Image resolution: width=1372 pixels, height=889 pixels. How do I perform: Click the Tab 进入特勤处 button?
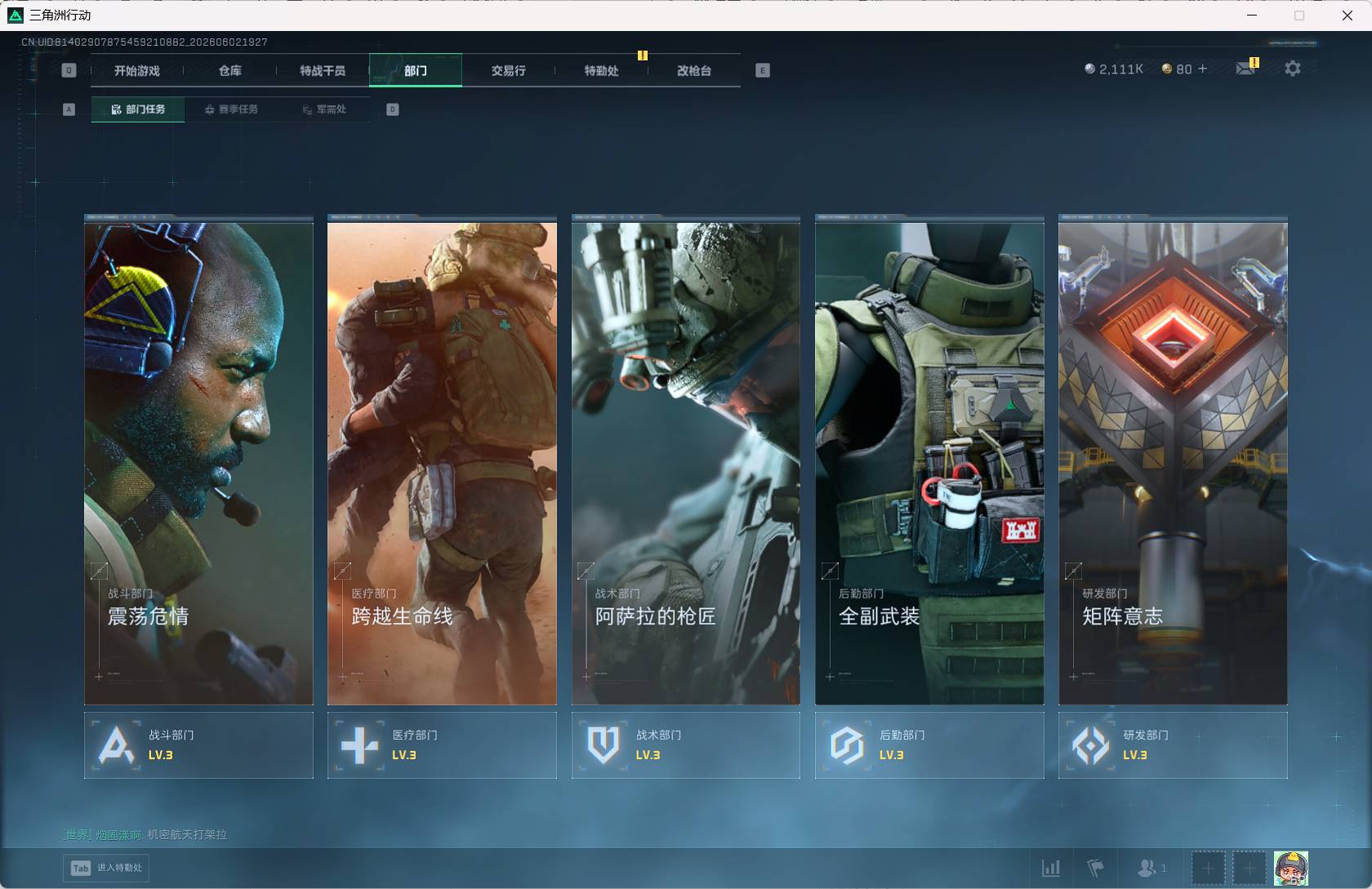[106, 868]
